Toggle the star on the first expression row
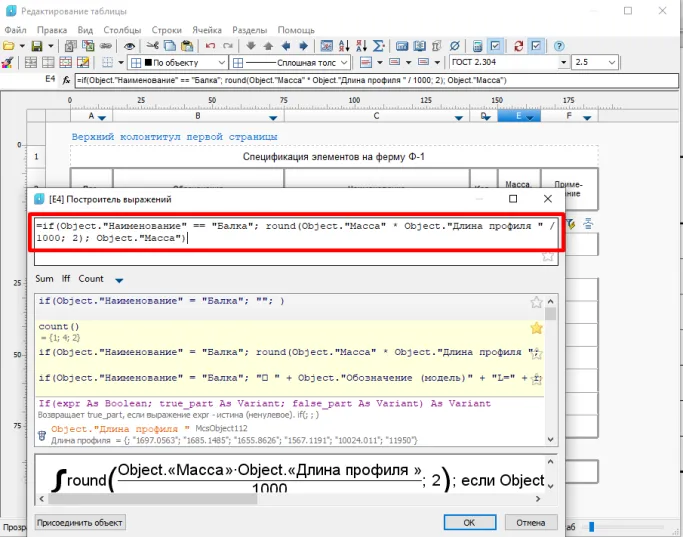683x537 pixels. [x=537, y=301]
